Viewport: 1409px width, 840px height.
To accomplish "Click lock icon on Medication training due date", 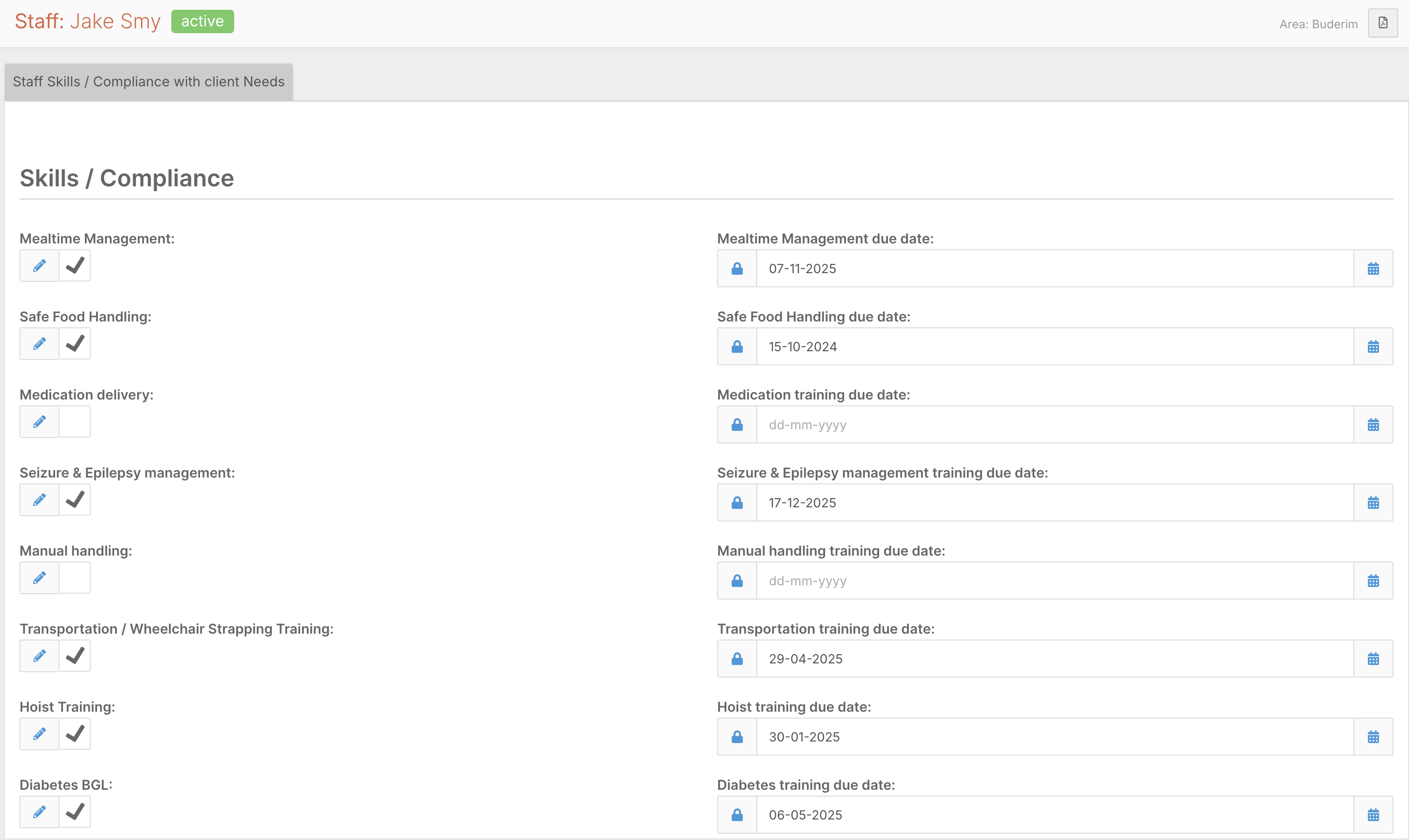I will pos(737,424).
